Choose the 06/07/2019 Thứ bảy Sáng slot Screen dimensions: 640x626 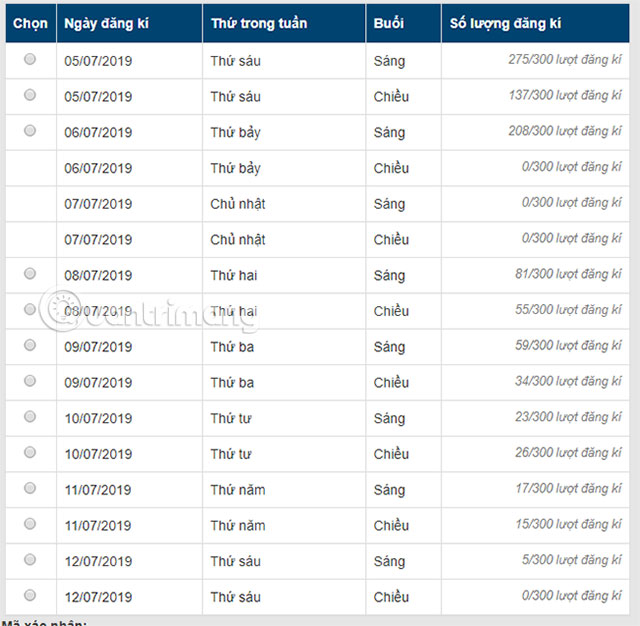pos(30,131)
